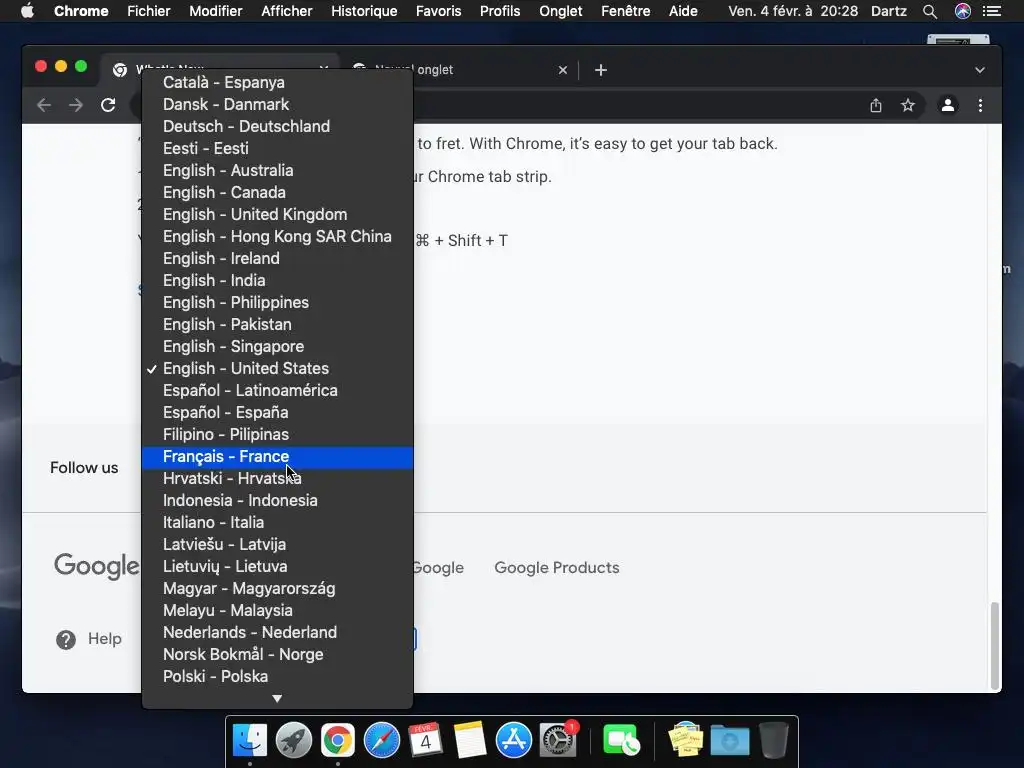Bookmark this page with star icon
This screenshot has width=1024, height=768.
click(908, 105)
